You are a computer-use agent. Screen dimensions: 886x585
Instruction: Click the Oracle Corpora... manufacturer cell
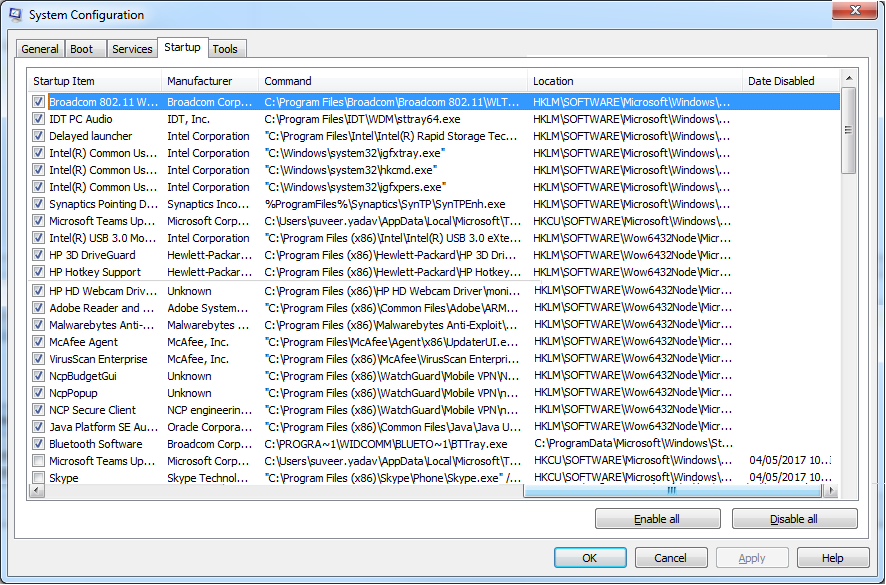209,427
